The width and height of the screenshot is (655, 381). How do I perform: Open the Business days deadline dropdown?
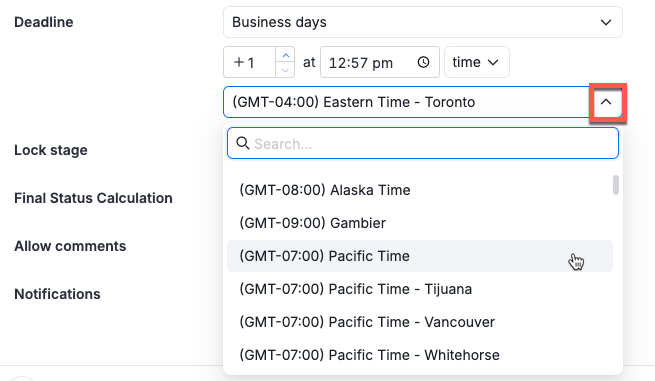[423, 22]
